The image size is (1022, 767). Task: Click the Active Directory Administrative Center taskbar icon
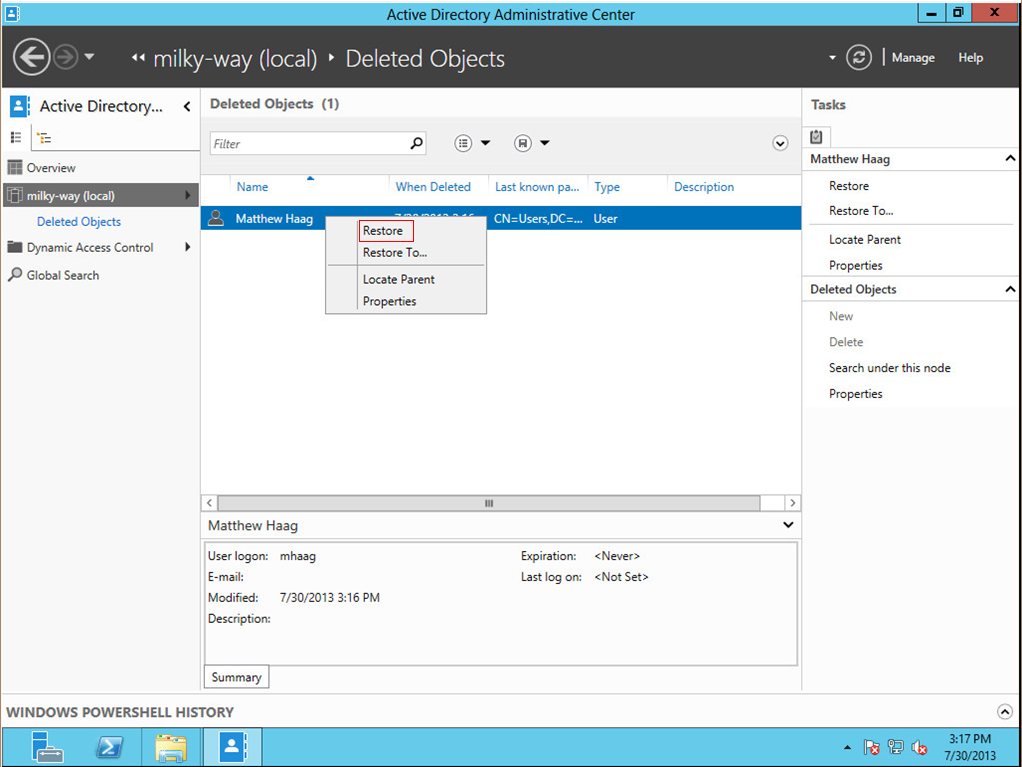click(233, 747)
